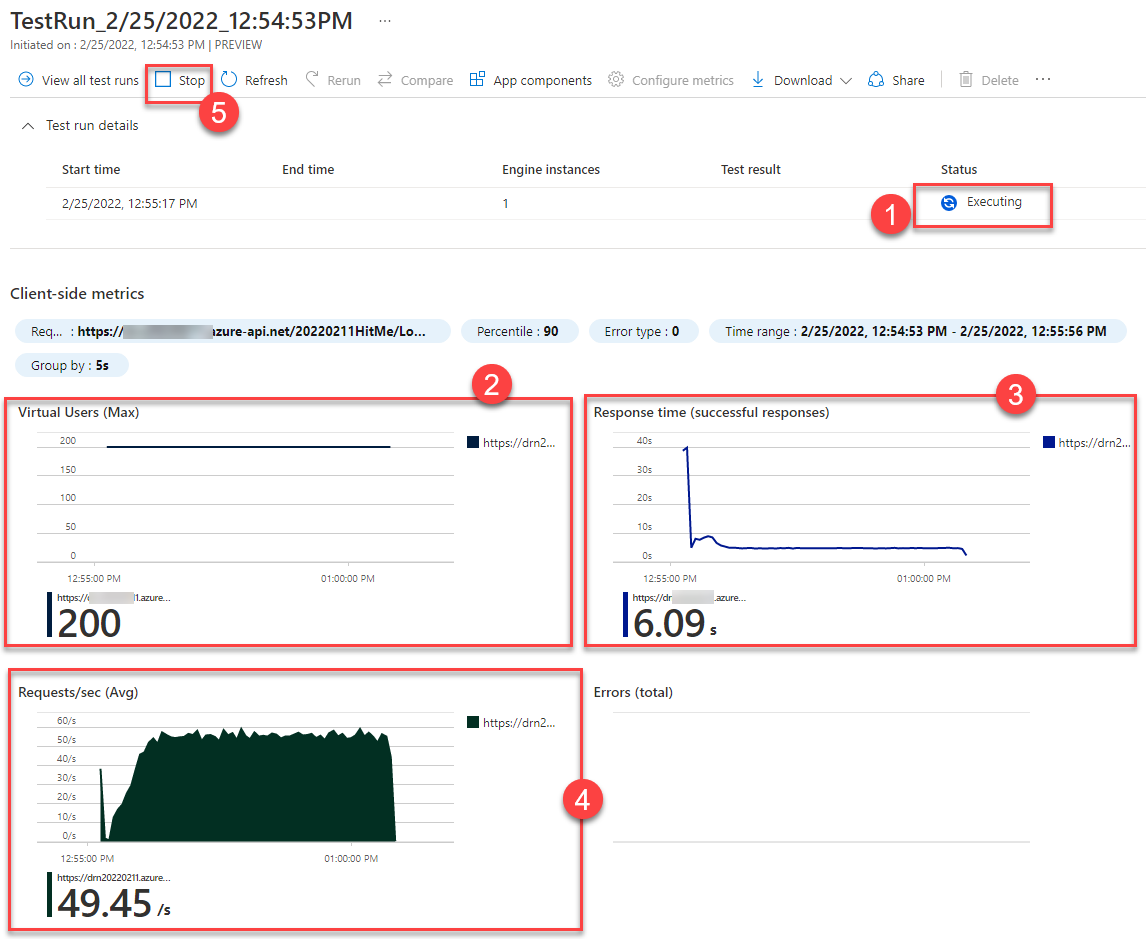Click the Percentile 90 filter pill
Viewport: 1146px width, 939px height.
coord(519,331)
